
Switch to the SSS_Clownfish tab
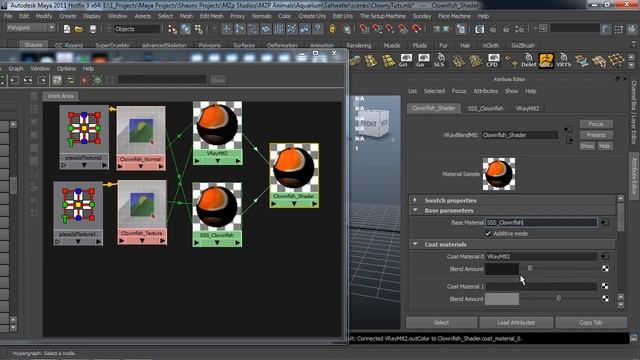[x=485, y=108]
